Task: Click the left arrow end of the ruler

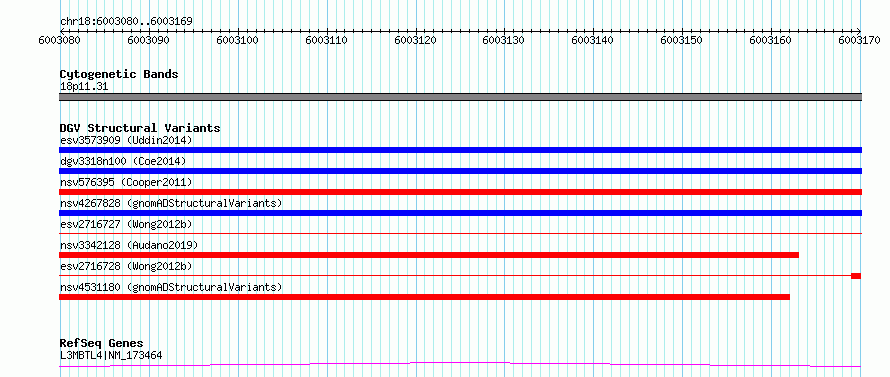Action: pos(62,31)
